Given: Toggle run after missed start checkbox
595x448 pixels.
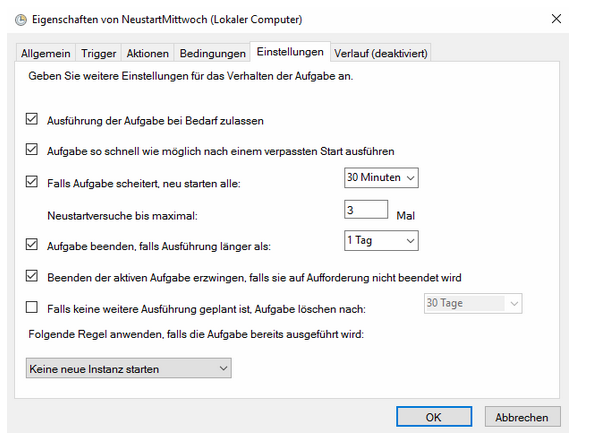Looking at the screenshot, I should coord(32,149).
